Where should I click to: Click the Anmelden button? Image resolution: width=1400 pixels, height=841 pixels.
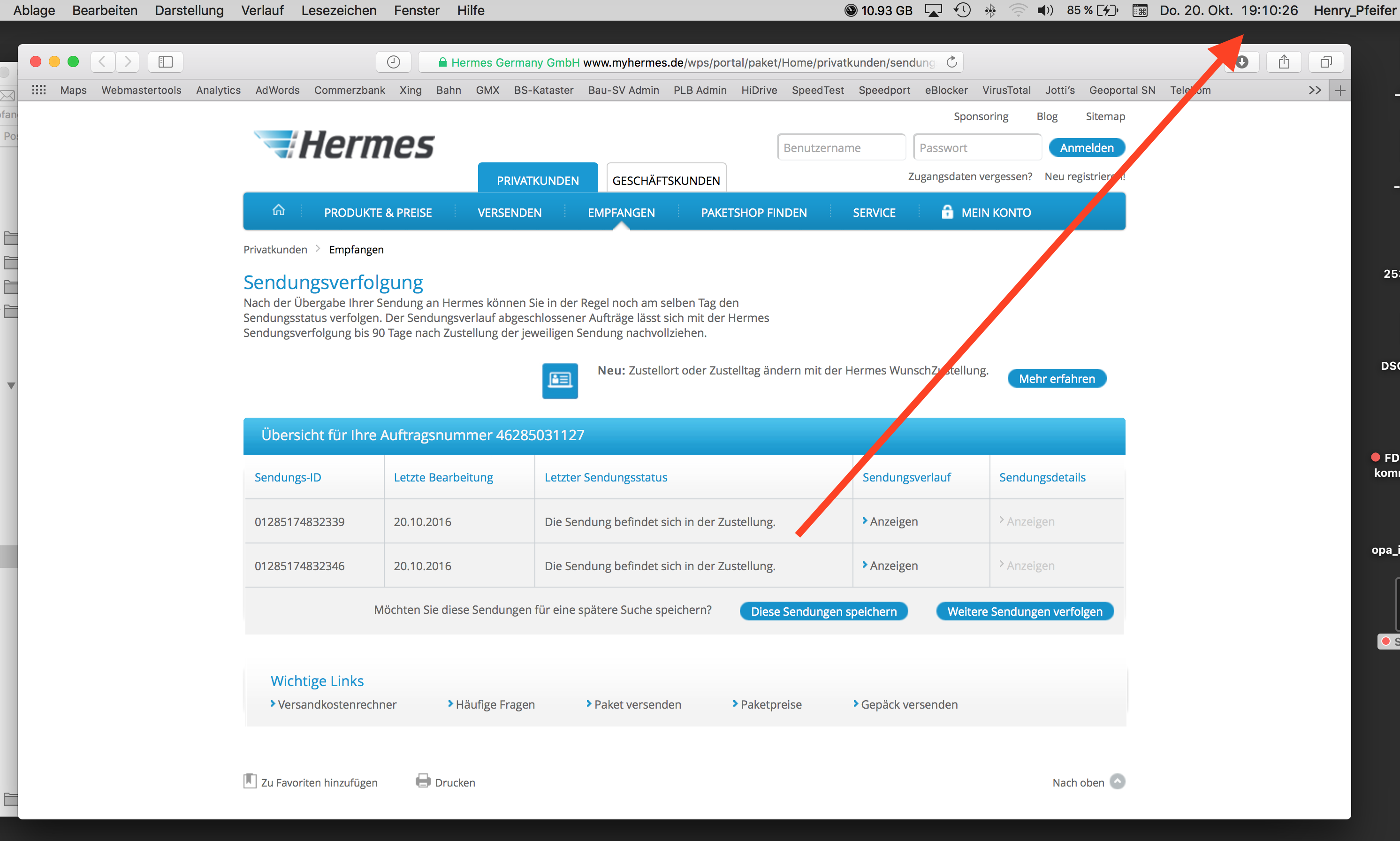(x=1087, y=148)
